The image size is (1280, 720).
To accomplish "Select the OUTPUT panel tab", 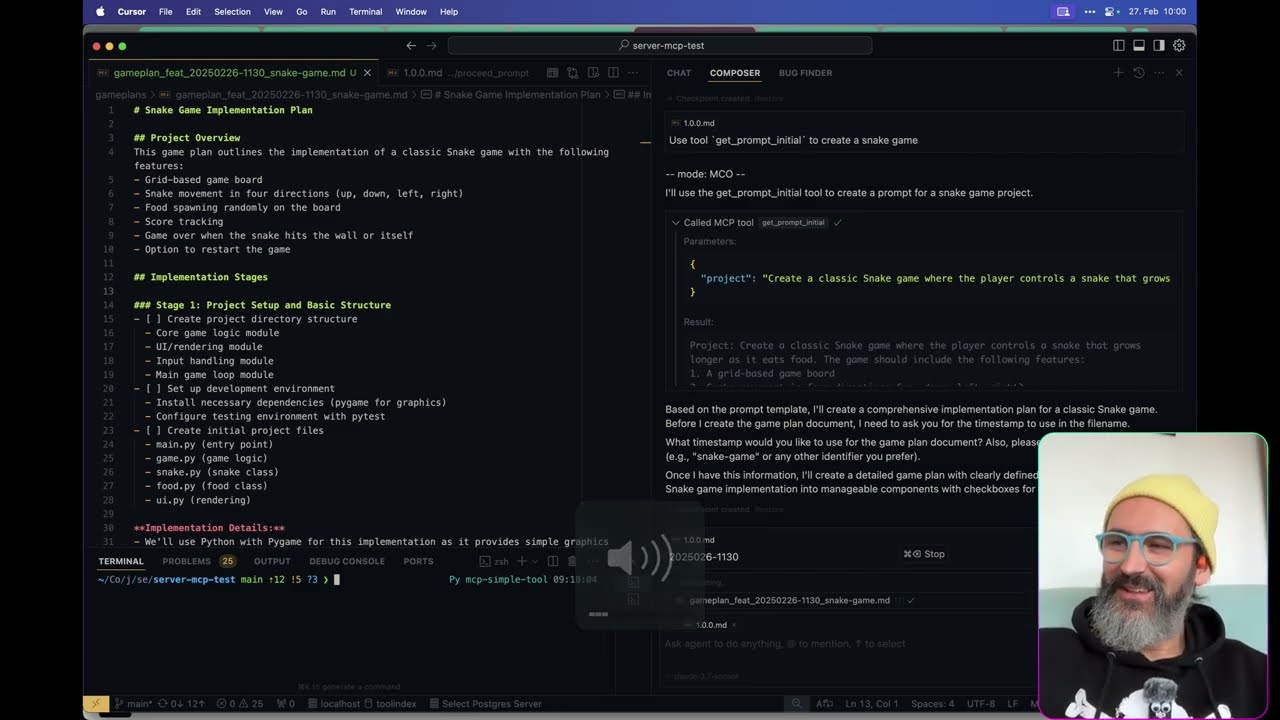I will coord(272,562).
